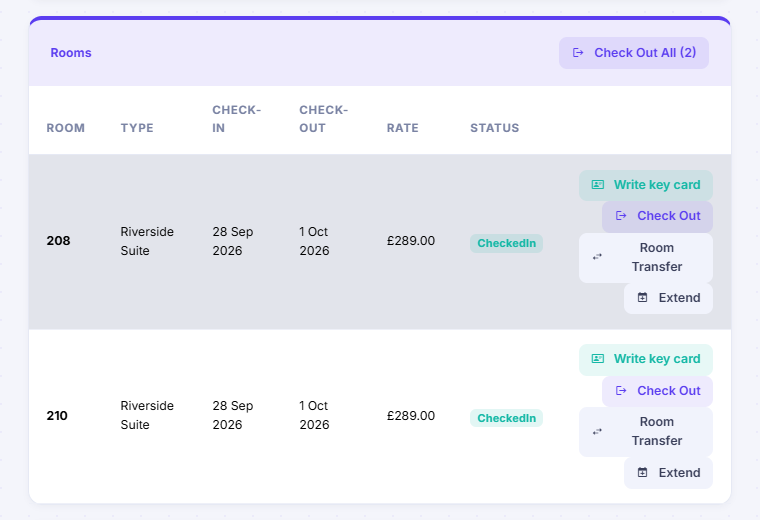This screenshot has width=760, height=520.
Task: Click calendar icon on room 208 Extend
Action: (x=642, y=298)
